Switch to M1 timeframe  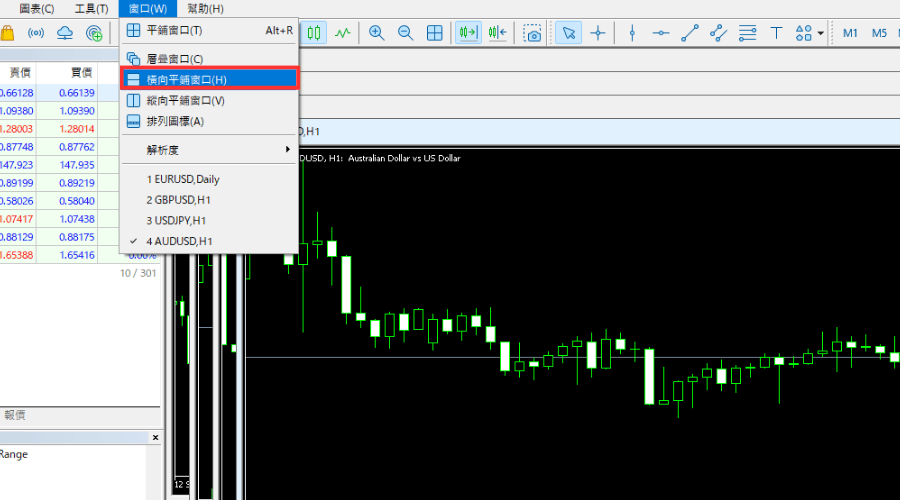click(x=850, y=33)
